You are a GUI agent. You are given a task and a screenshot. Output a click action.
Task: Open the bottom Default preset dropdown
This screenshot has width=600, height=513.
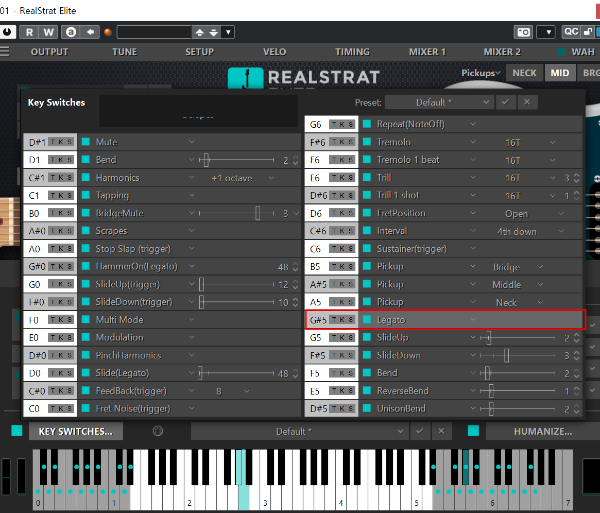(x=299, y=431)
